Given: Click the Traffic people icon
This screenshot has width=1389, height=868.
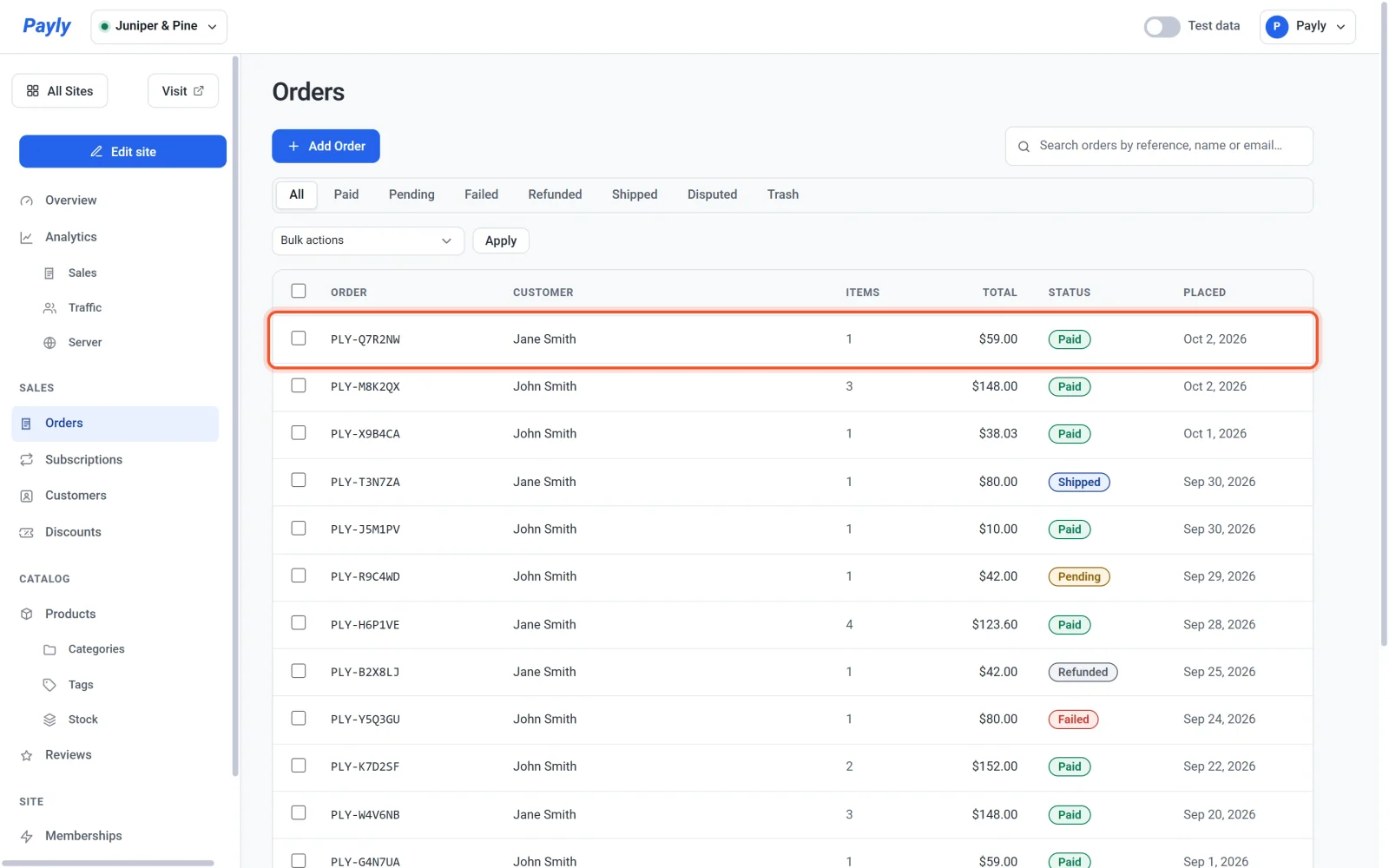Looking at the screenshot, I should (49, 308).
